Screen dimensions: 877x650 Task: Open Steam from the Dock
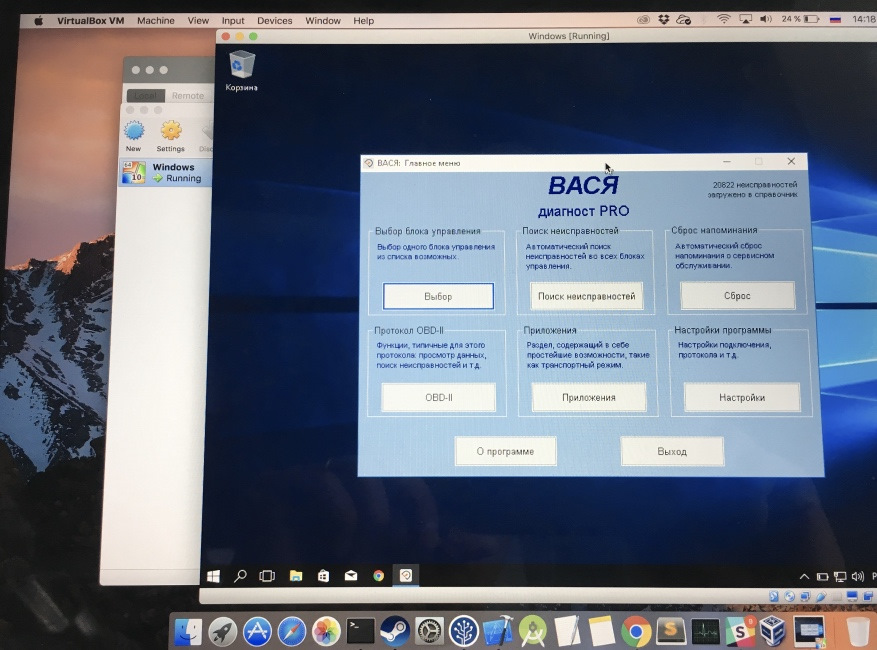394,632
